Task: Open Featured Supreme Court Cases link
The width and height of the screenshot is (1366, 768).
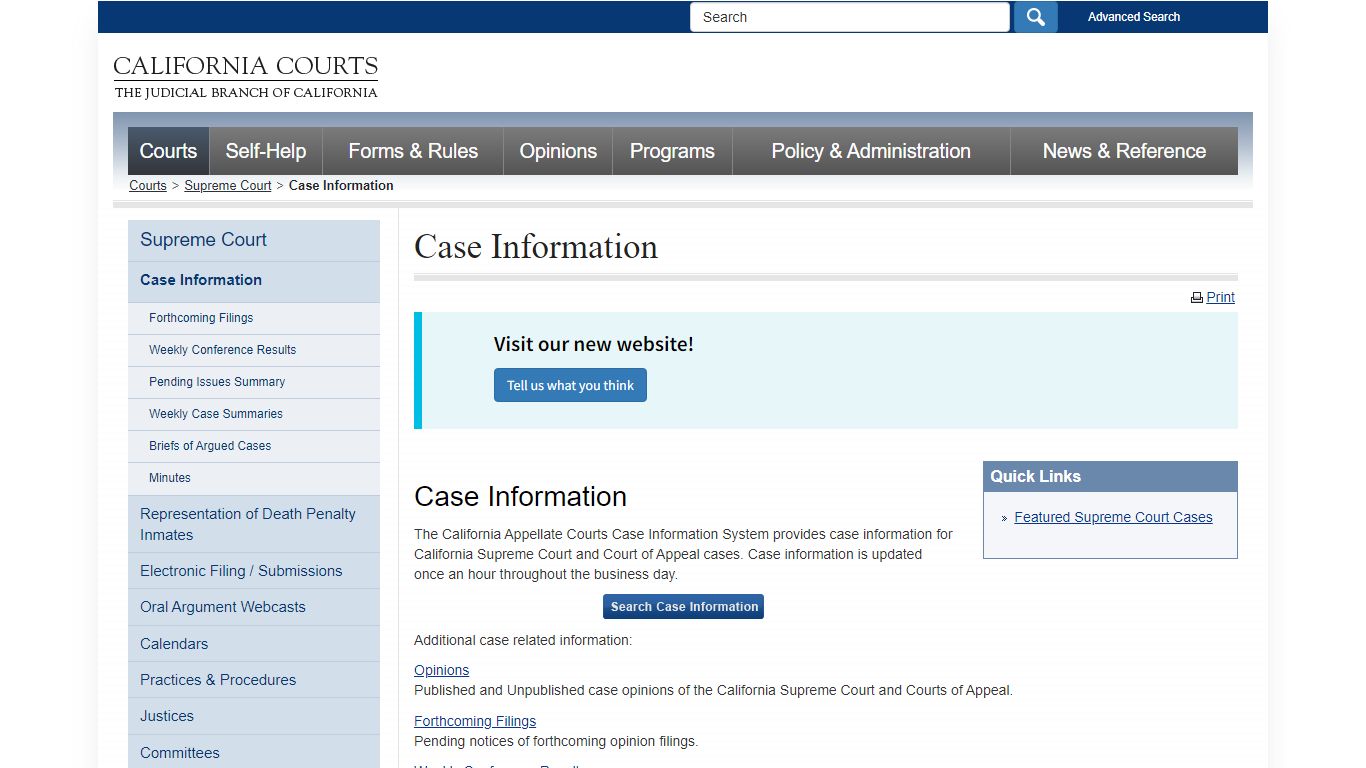Action: 1113,517
